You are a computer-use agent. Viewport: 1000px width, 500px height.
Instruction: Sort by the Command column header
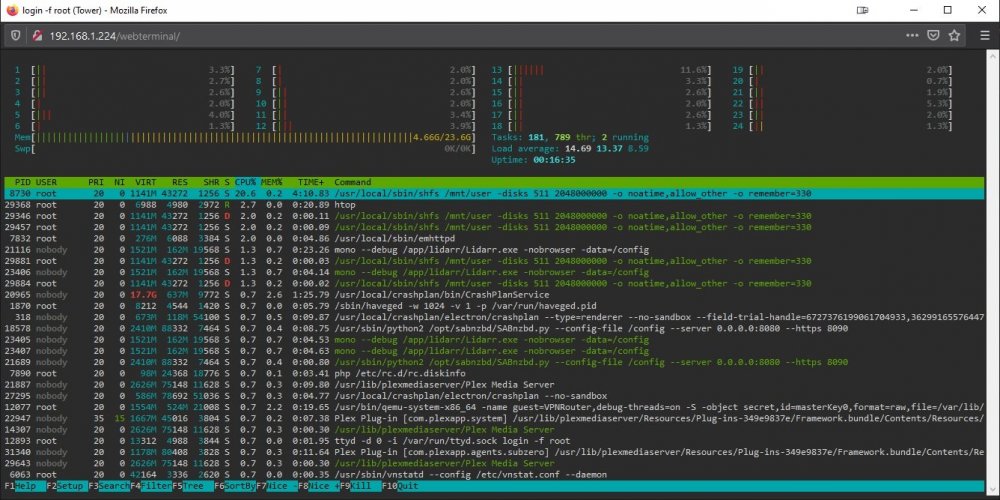pyautogui.click(x=353, y=182)
